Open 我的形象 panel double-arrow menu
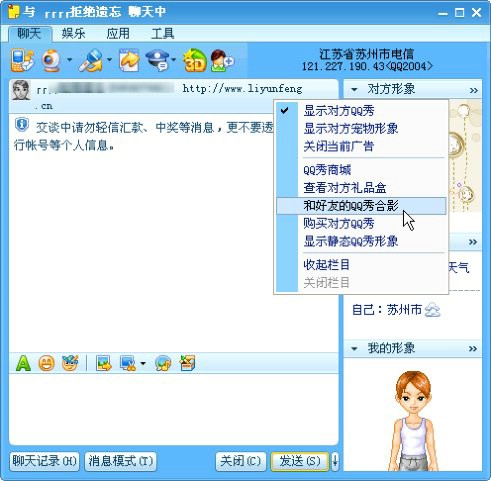This screenshot has height=481, width=491. click(473, 349)
